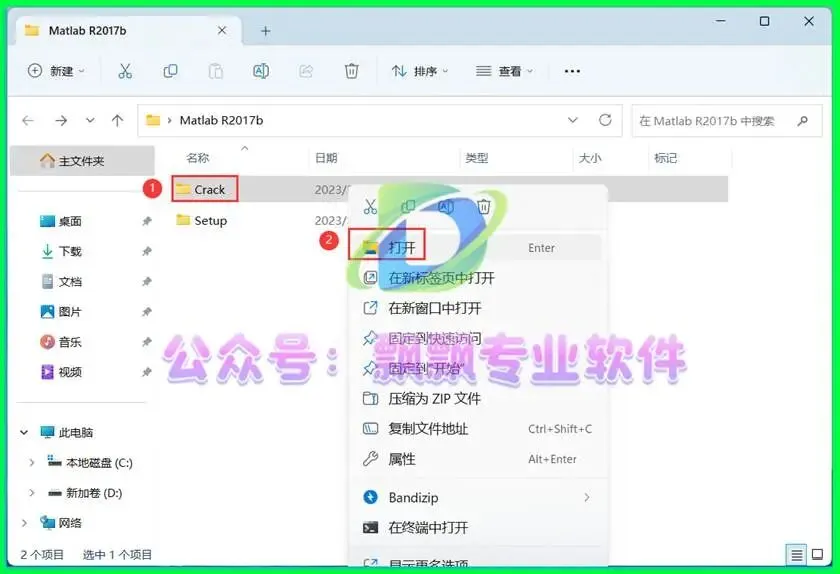Click the Share icon in the toolbar
Image resolution: width=840 pixels, height=574 pixels.
(x=306, y=71)
